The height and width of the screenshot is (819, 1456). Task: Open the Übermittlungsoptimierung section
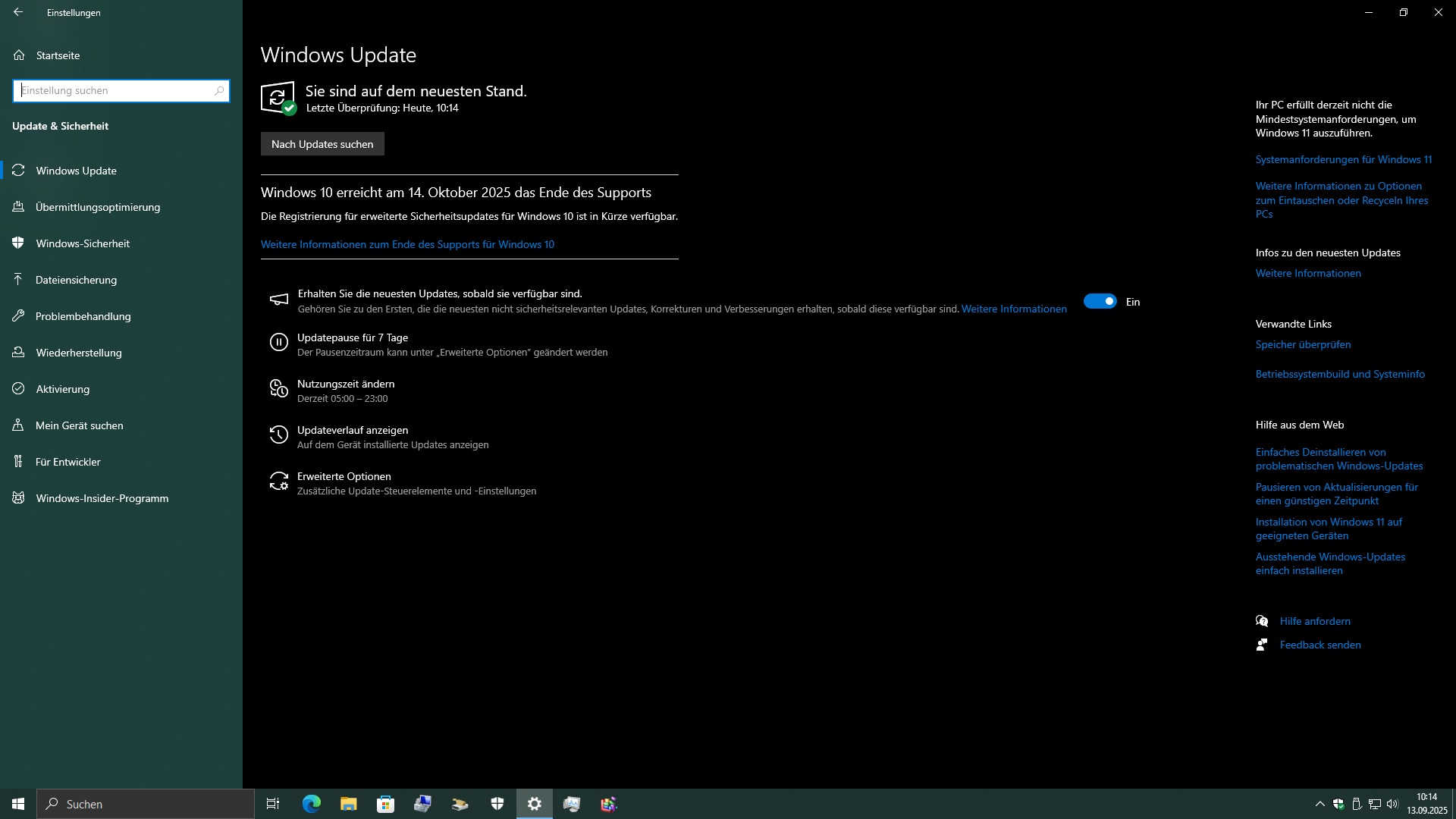97,207
